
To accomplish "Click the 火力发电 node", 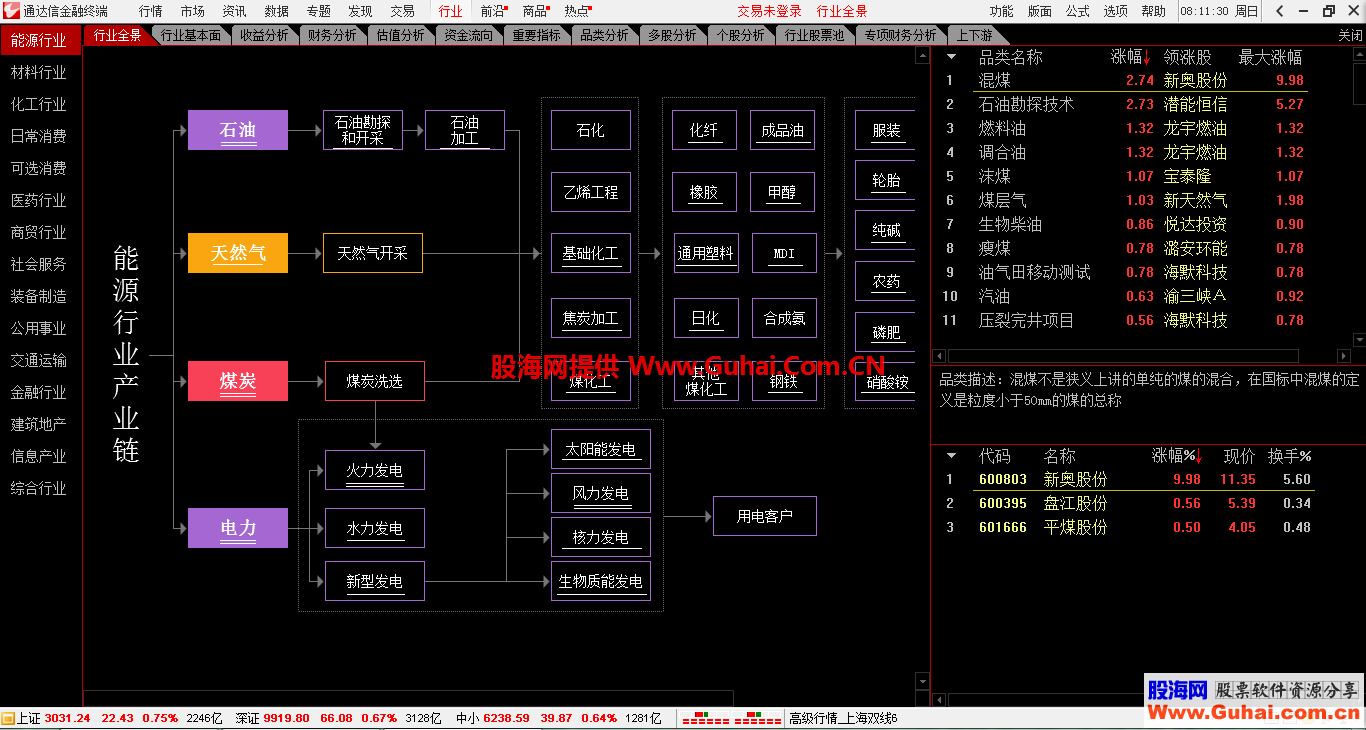I will click(x=375, y=470).
